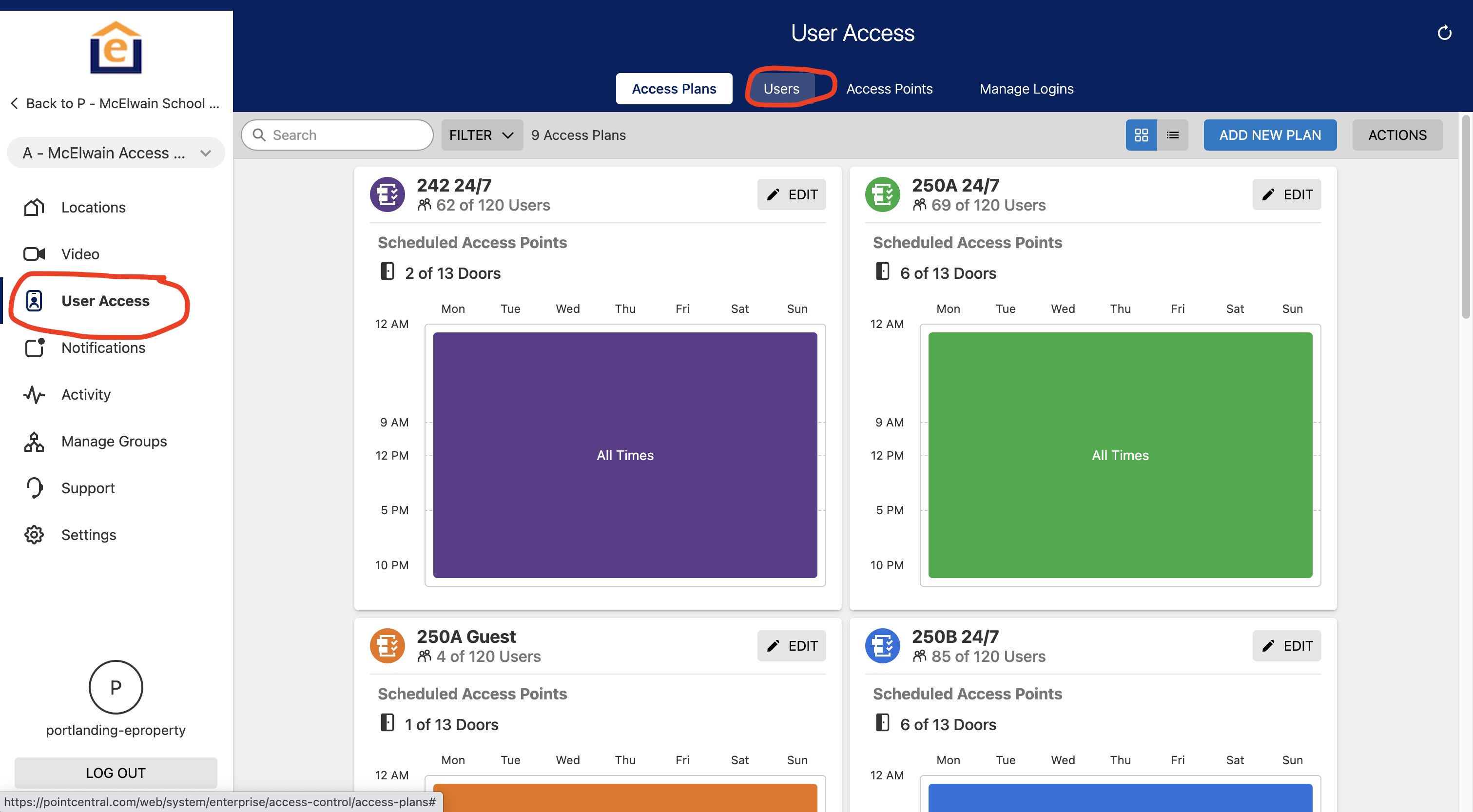This screenshot has height=812, width=1473.
Task: Open the Activity page in sidebar
Action: click(85, 395)
